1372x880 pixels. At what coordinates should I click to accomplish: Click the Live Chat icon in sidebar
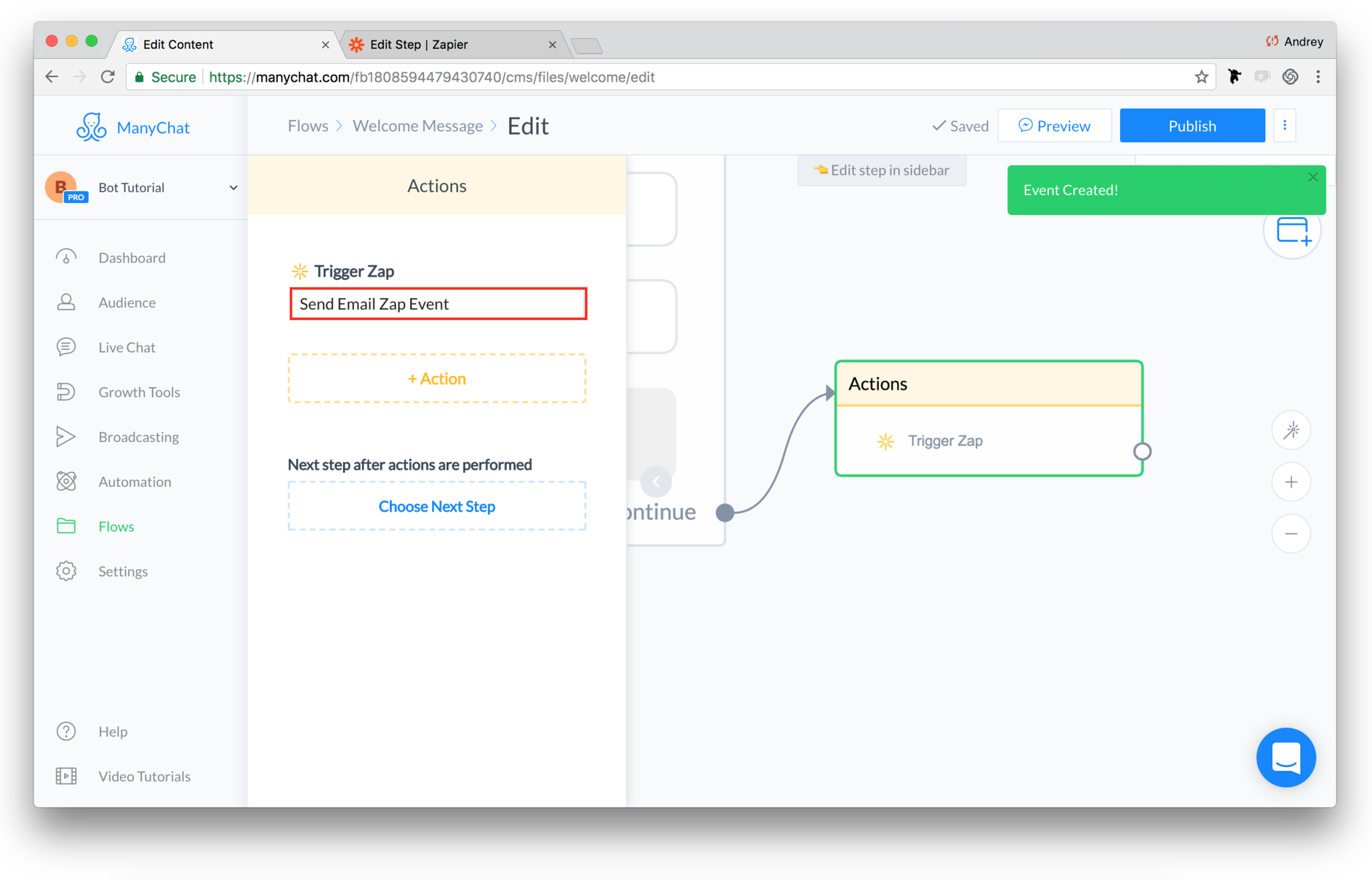(x=67, y=347)
